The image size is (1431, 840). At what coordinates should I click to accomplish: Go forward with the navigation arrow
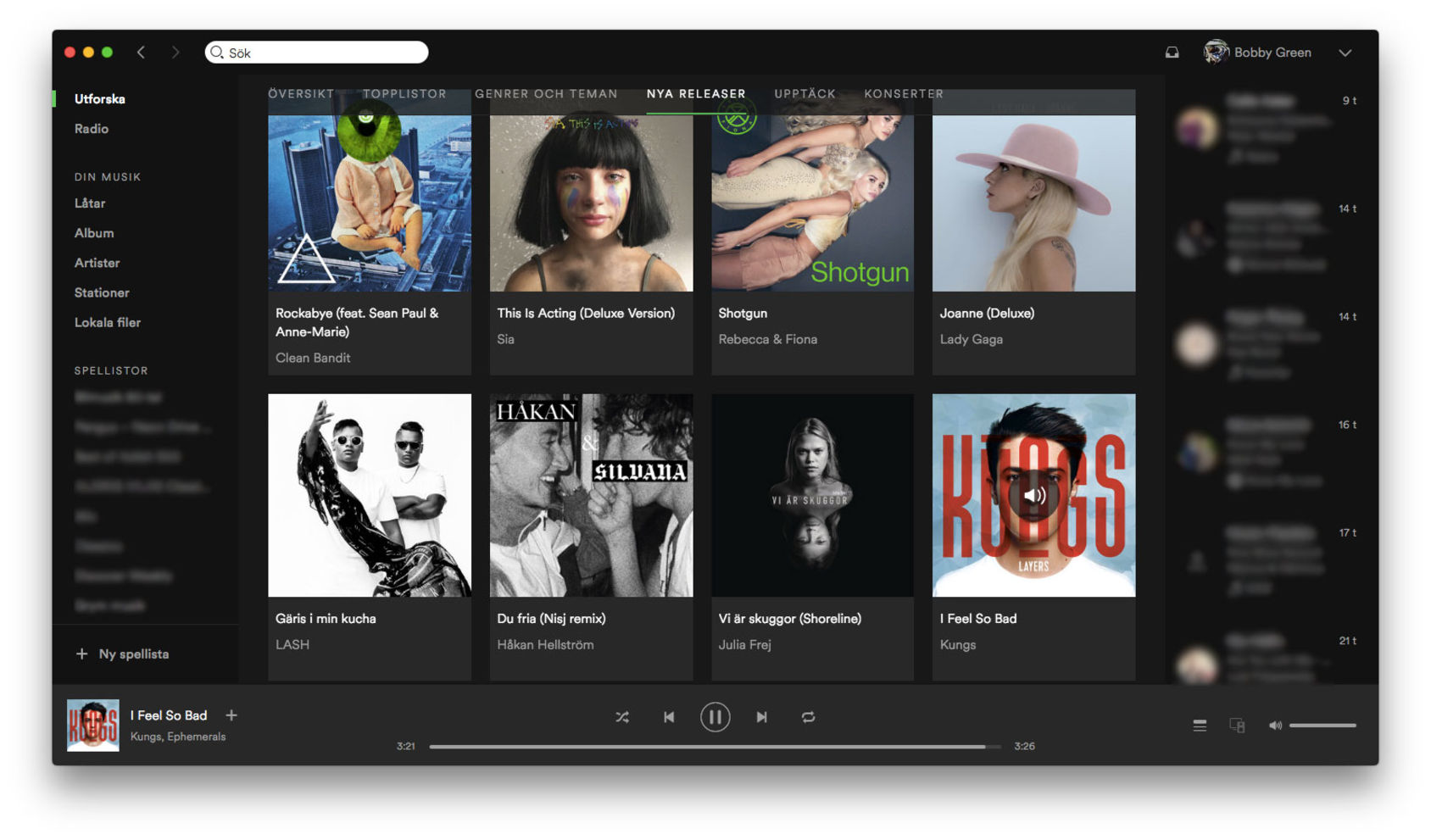click(175, 53)
